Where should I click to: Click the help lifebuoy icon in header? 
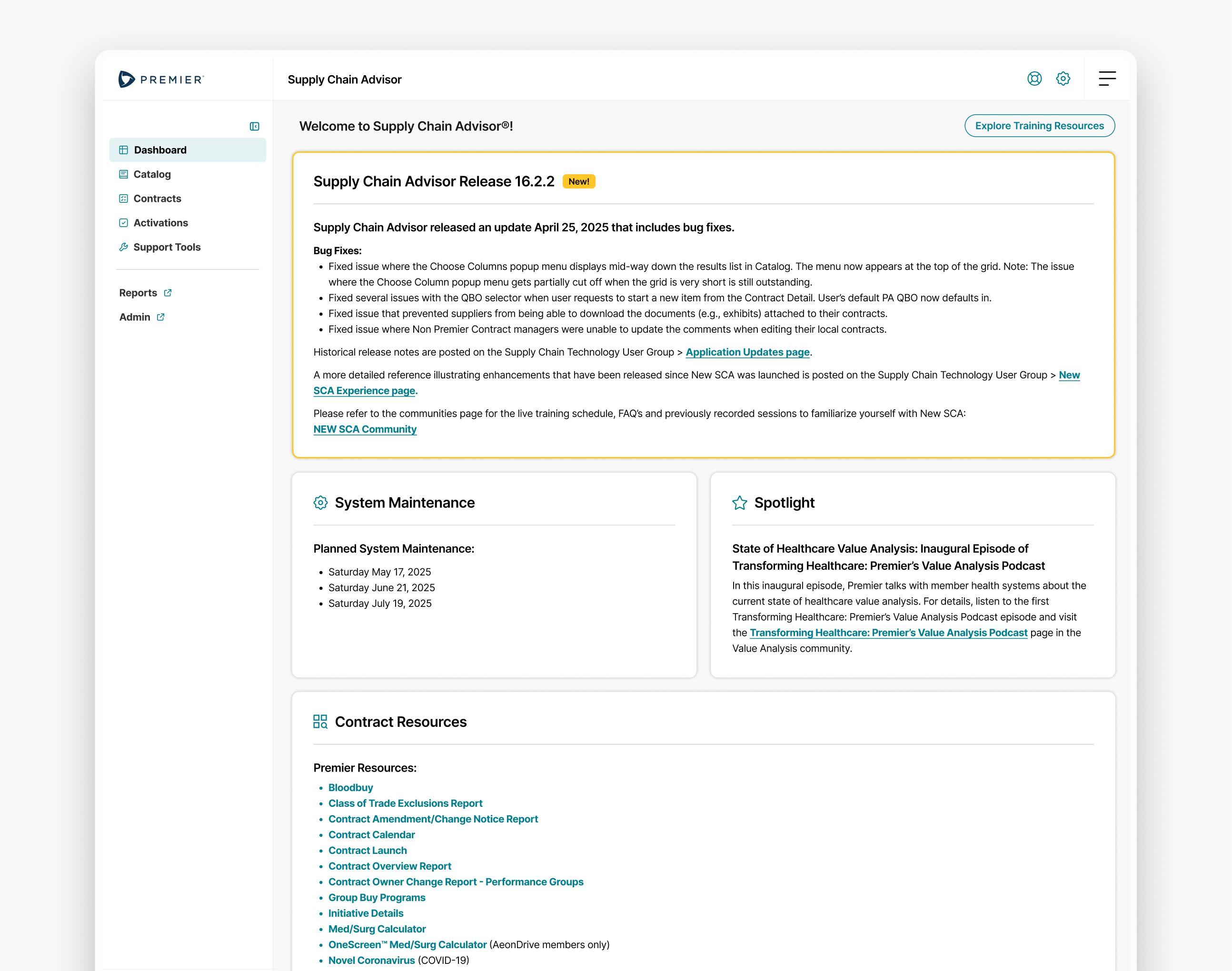click(x=1034, y=79)
